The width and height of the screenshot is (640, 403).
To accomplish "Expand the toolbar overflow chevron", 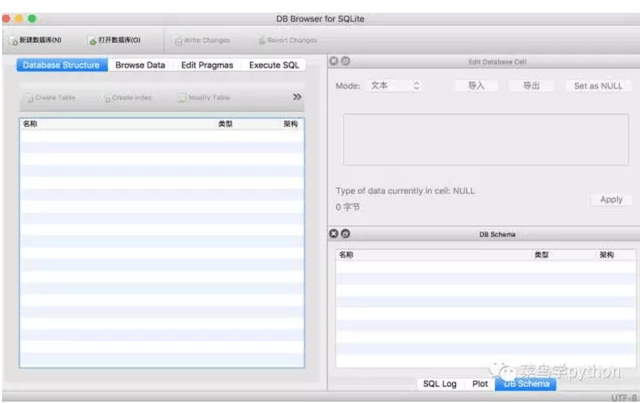I will pyautogui.click(x=297, y=97).
